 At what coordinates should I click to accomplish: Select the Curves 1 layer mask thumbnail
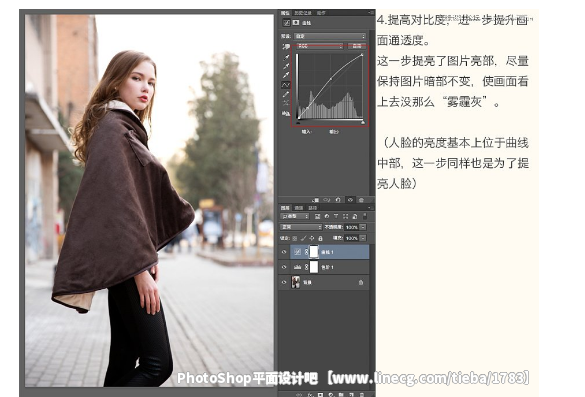click(314, 252)
